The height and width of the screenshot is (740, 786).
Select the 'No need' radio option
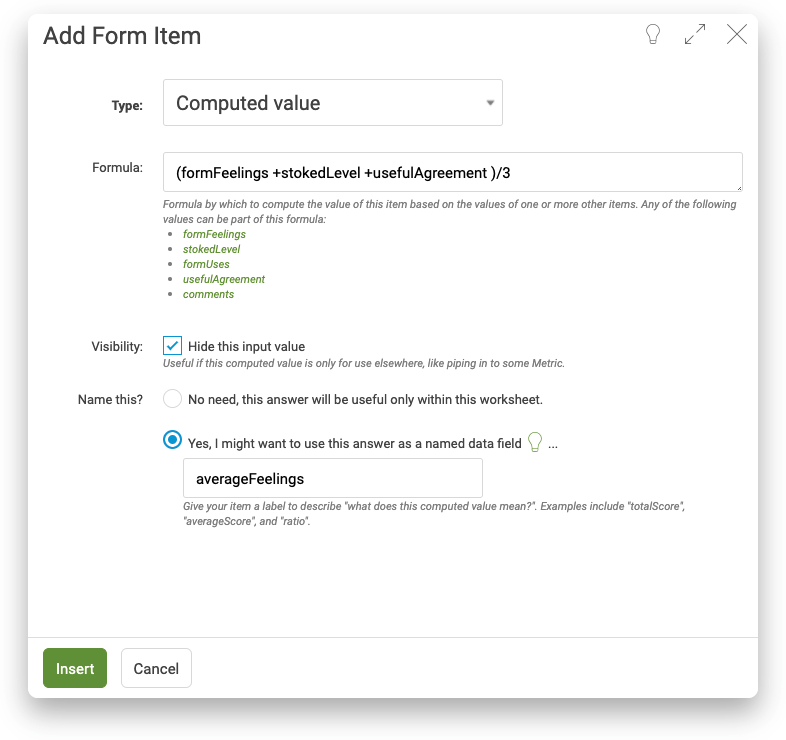pos(172,399)
